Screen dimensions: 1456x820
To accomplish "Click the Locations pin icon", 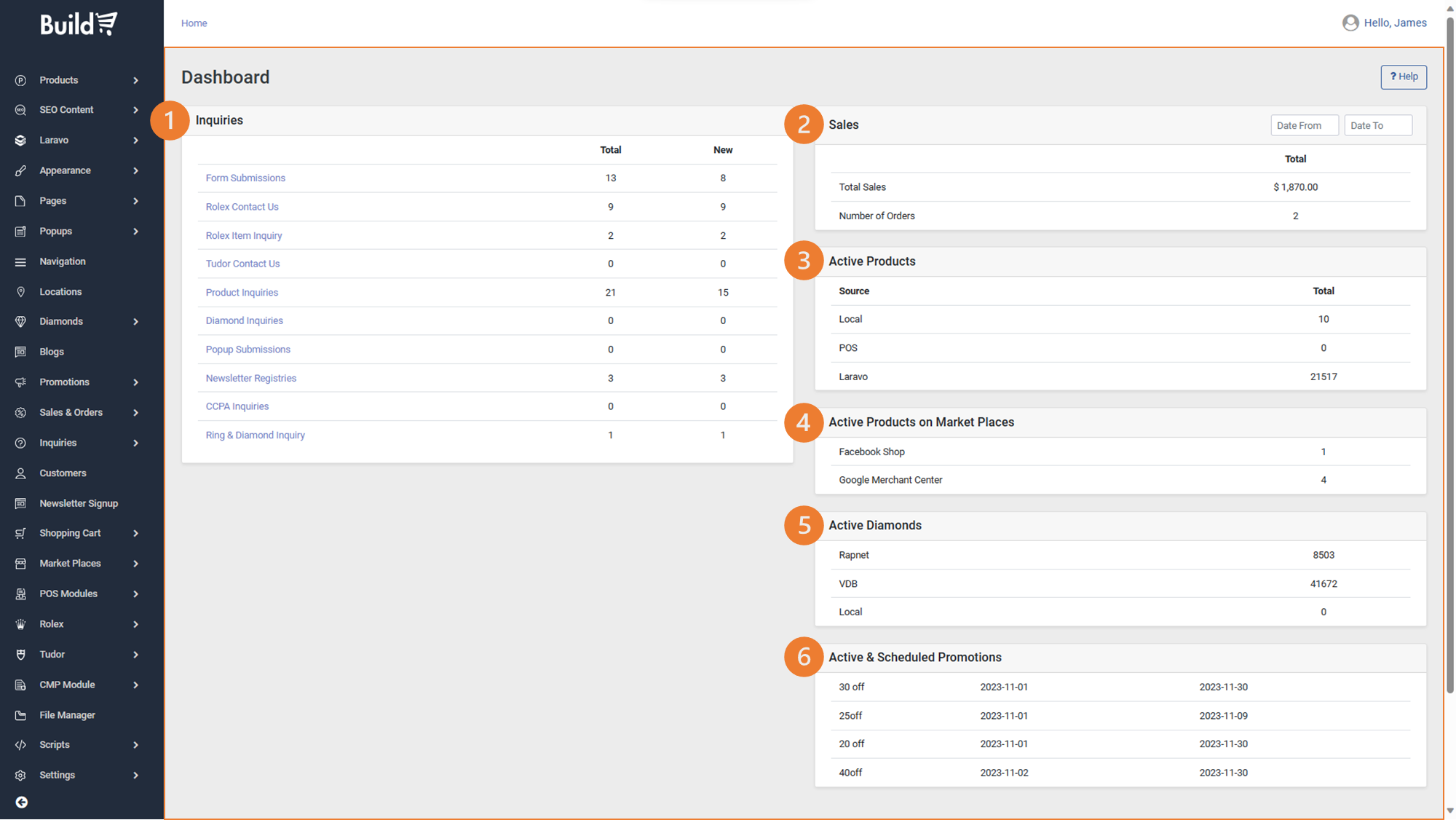I will point(20,291).
